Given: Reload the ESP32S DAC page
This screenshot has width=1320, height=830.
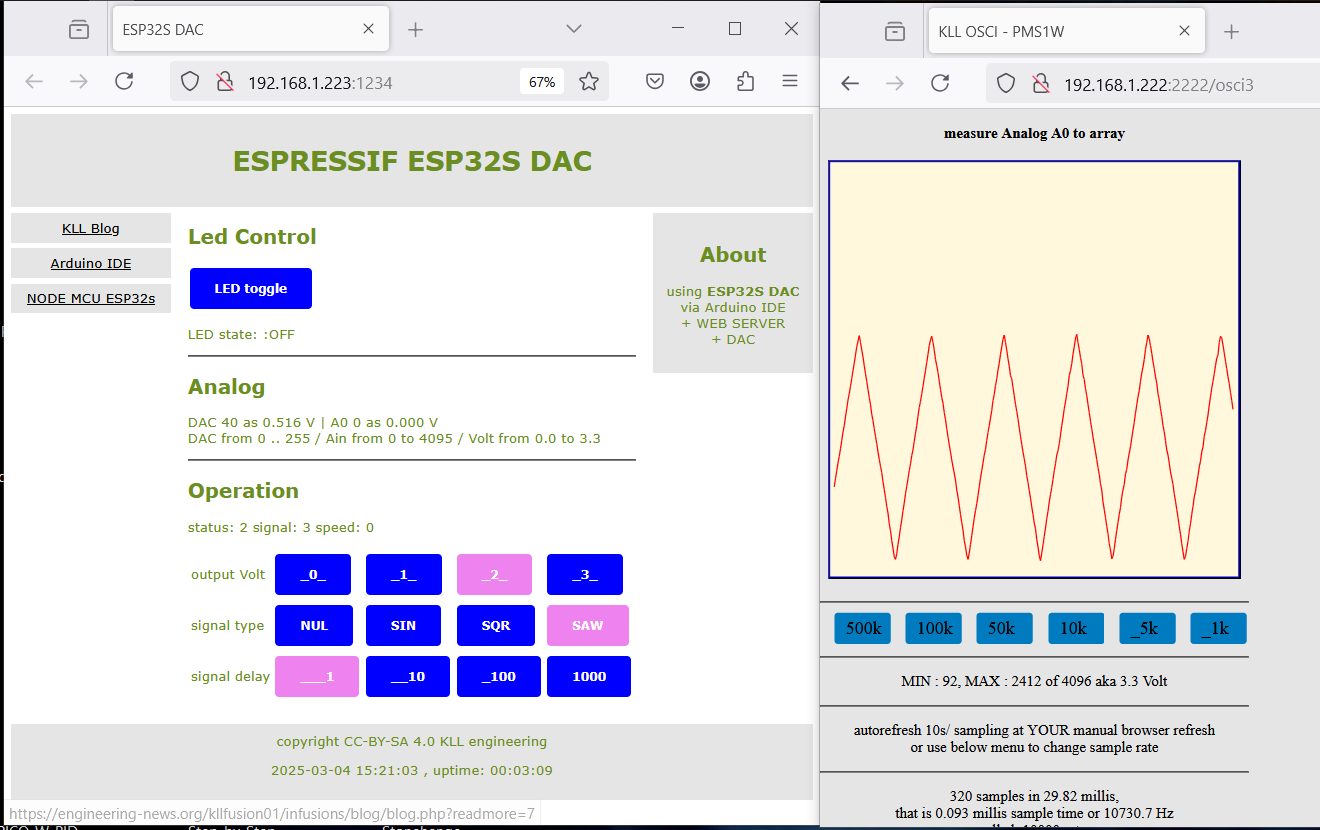Looking at the screenshot, I should tap(124, 82).
